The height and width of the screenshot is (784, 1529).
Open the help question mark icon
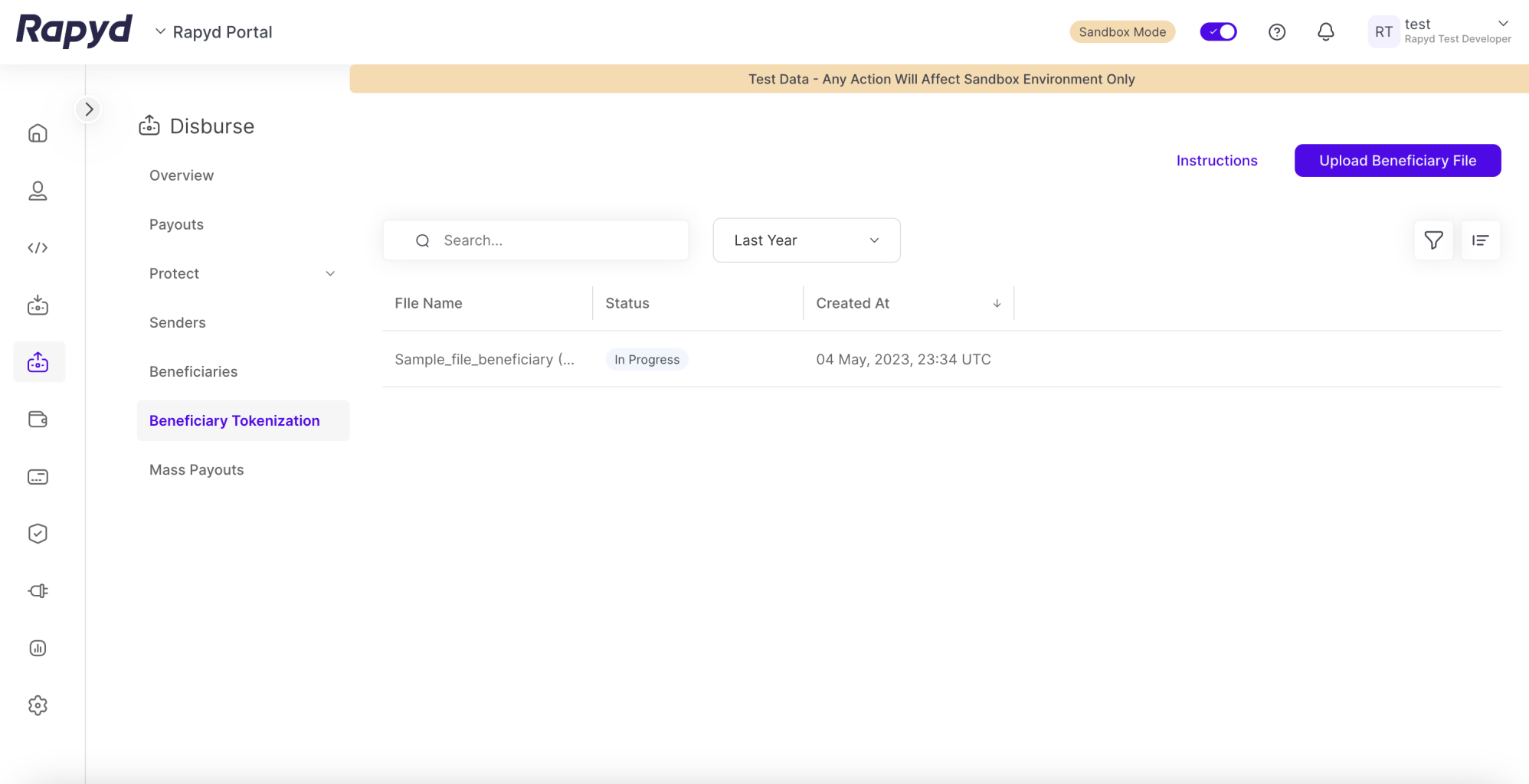point(1276,32)
